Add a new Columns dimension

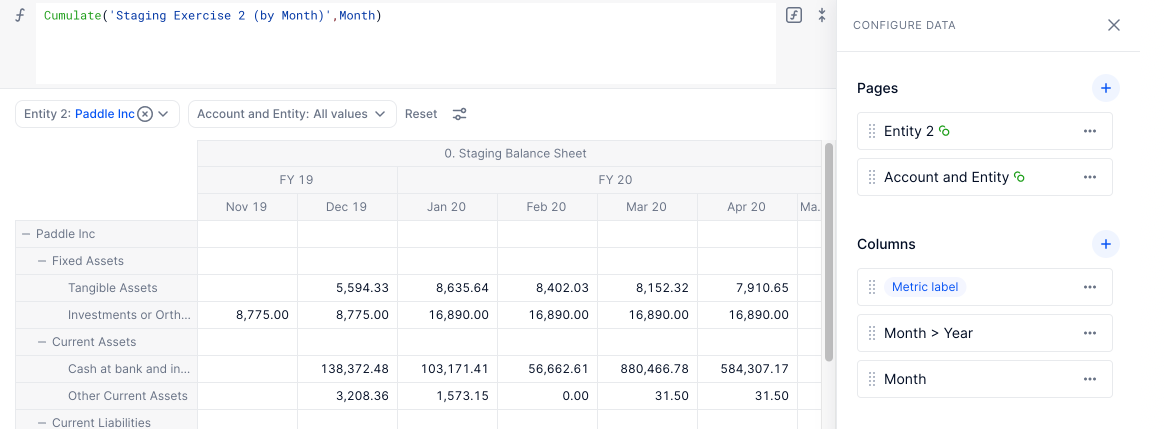[1106, 244]
